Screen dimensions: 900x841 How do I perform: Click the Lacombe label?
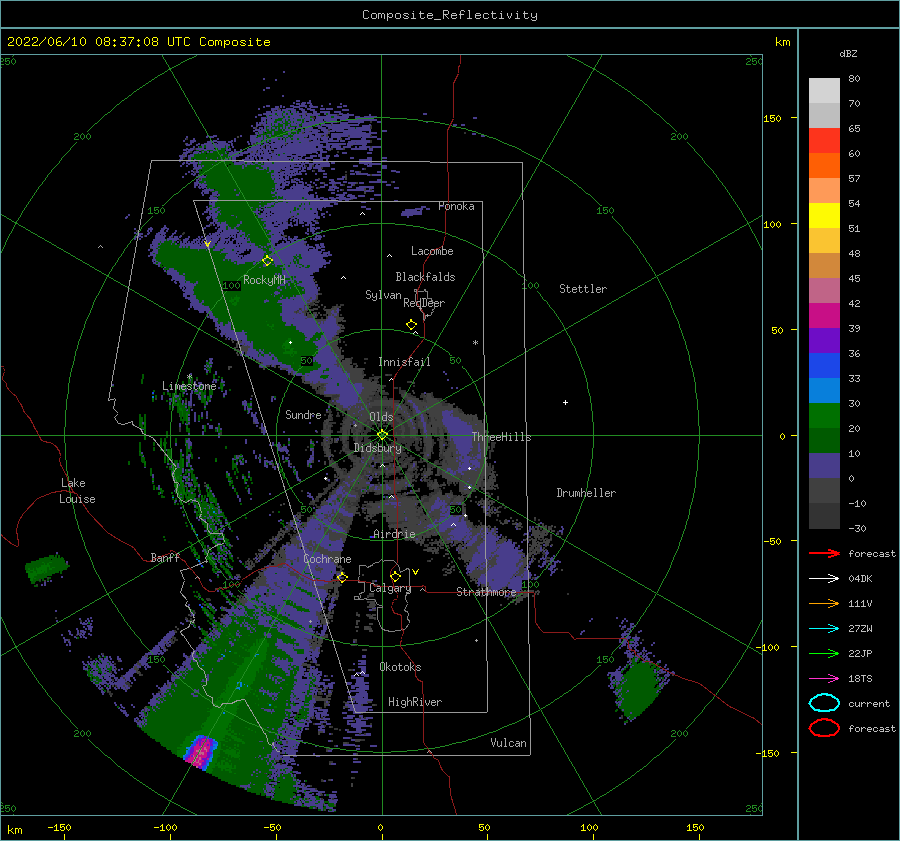click(432, 251)
